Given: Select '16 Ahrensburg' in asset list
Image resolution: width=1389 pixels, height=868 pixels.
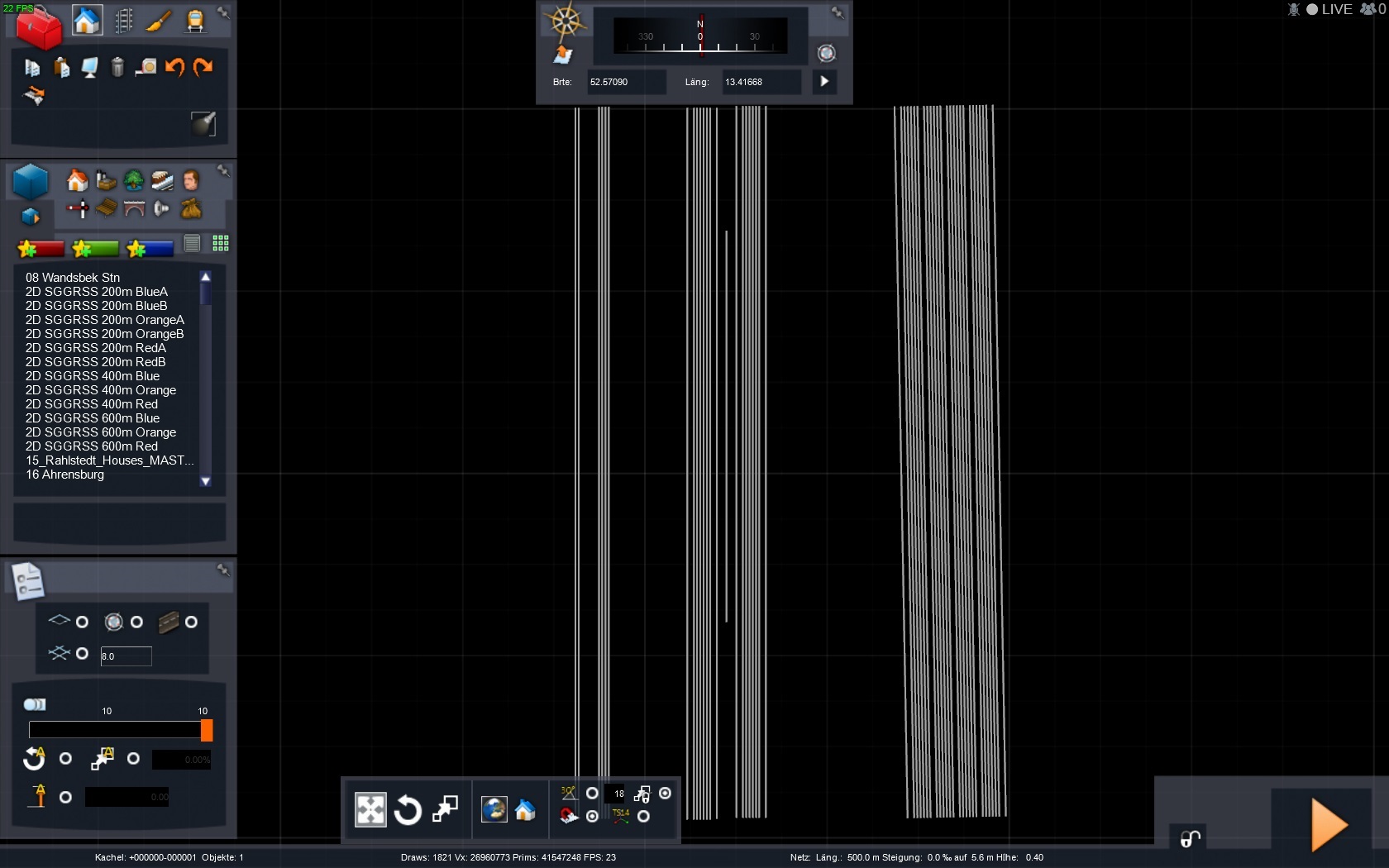Looking at the screenshot, I should click(x=65, y=475).
